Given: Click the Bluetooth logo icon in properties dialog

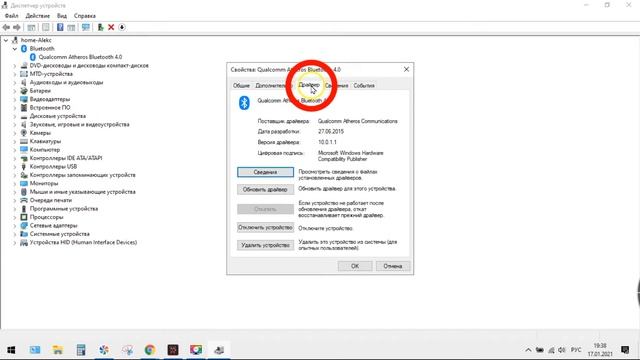Looking at the screenshot, I should [x=244, y=103].
